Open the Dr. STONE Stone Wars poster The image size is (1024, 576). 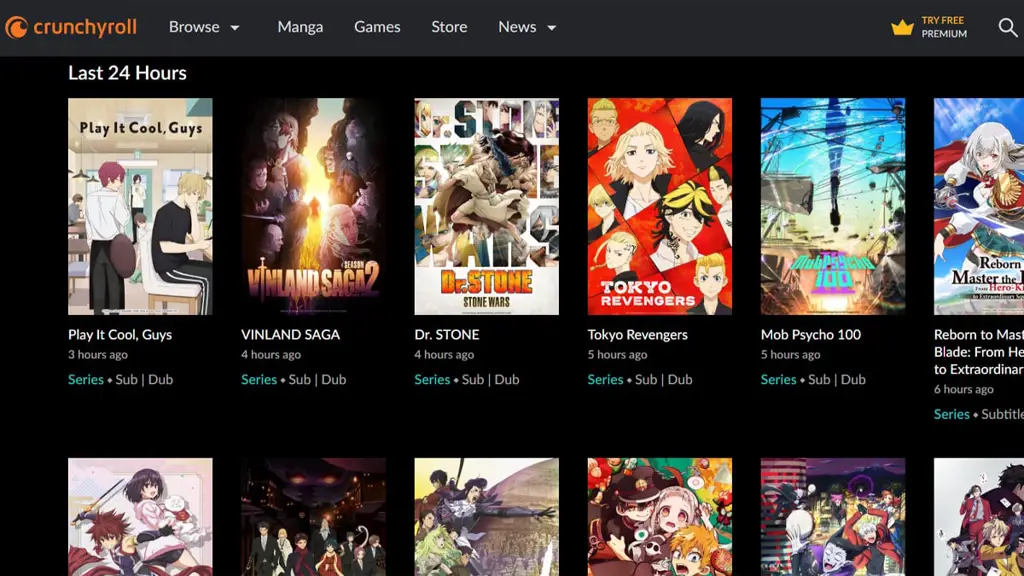(x=486, y=206)
